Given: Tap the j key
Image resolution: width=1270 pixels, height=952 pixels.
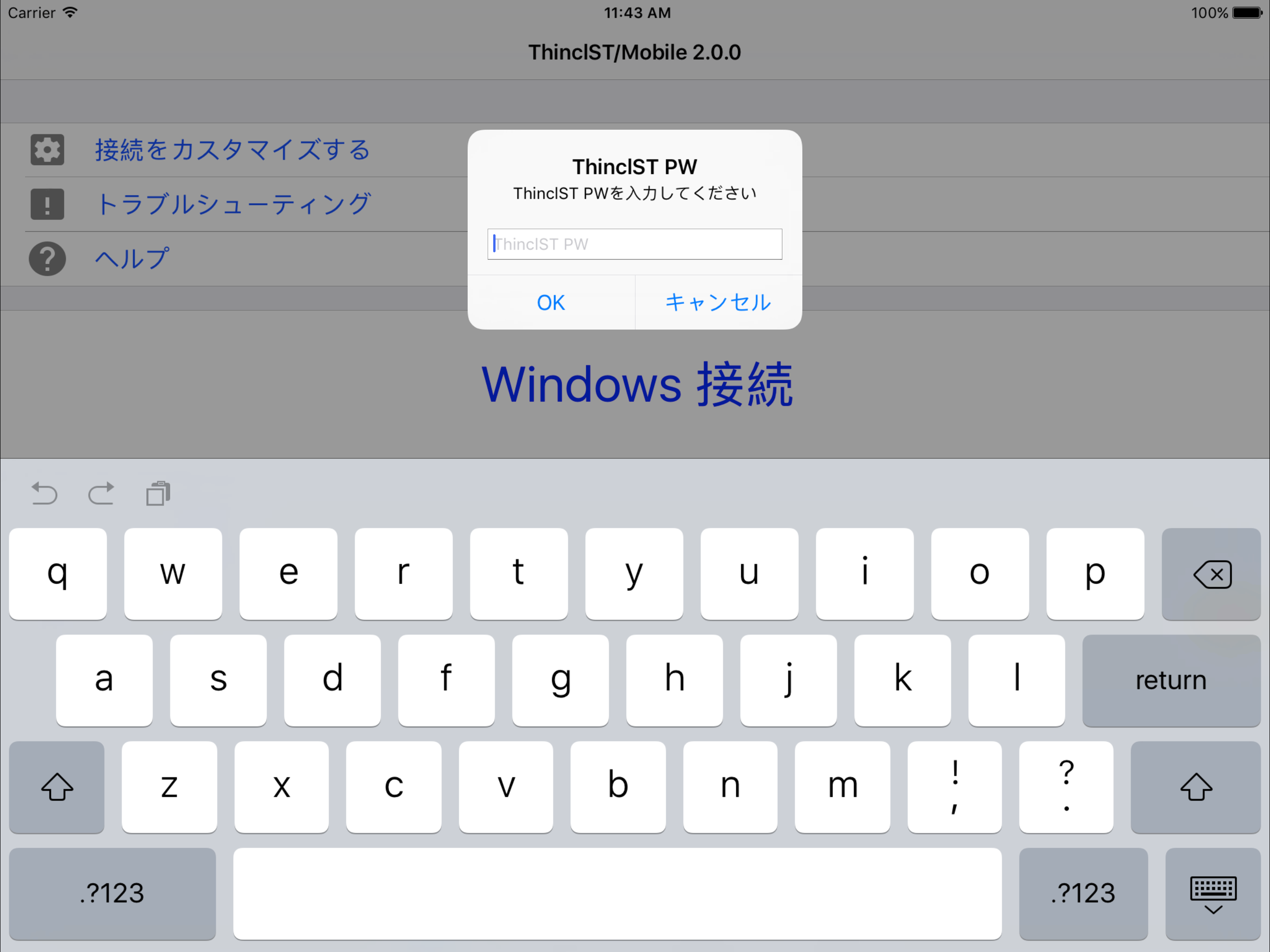Looking at the screenshot, I should 788,681.
